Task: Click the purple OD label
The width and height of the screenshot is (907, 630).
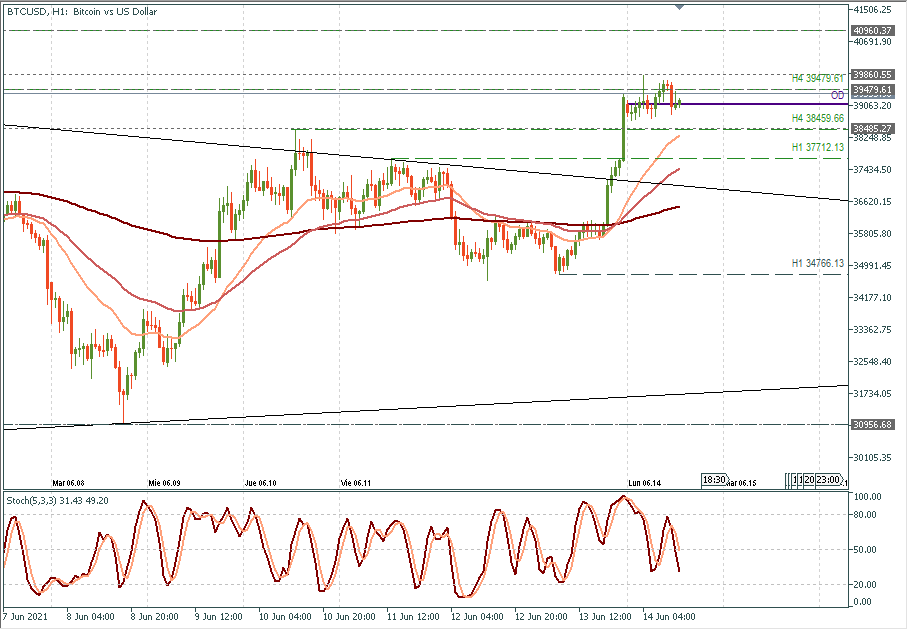Action: click(837, 95)
